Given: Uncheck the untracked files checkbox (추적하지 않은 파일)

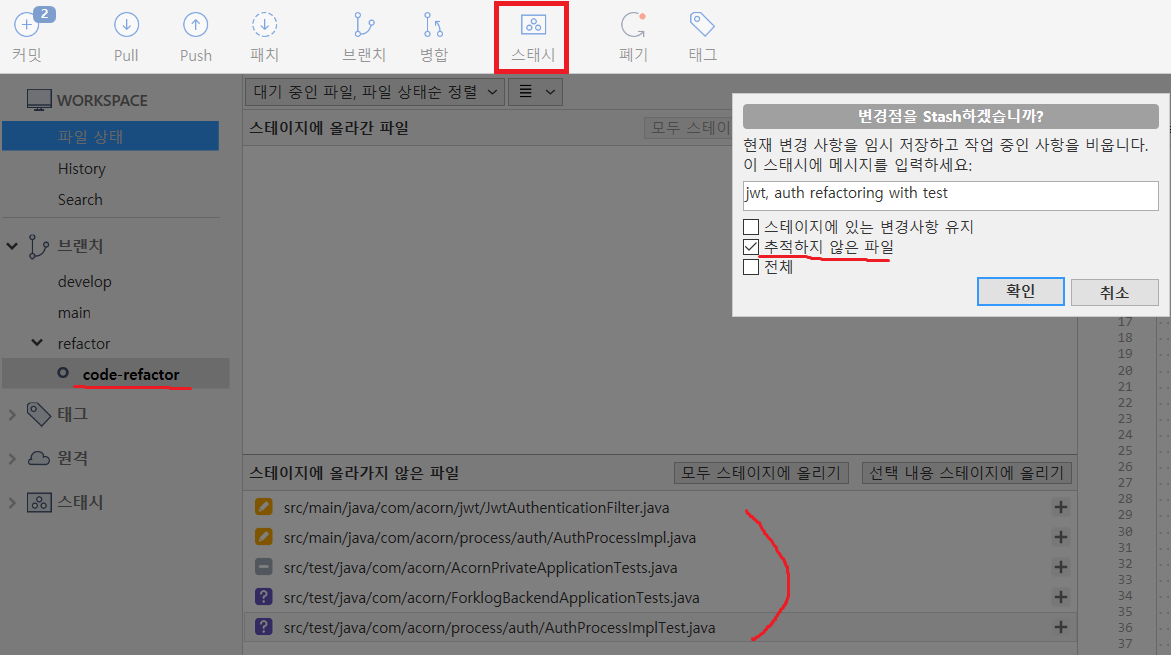Looking at the screenshot, I should click(751, 247).
